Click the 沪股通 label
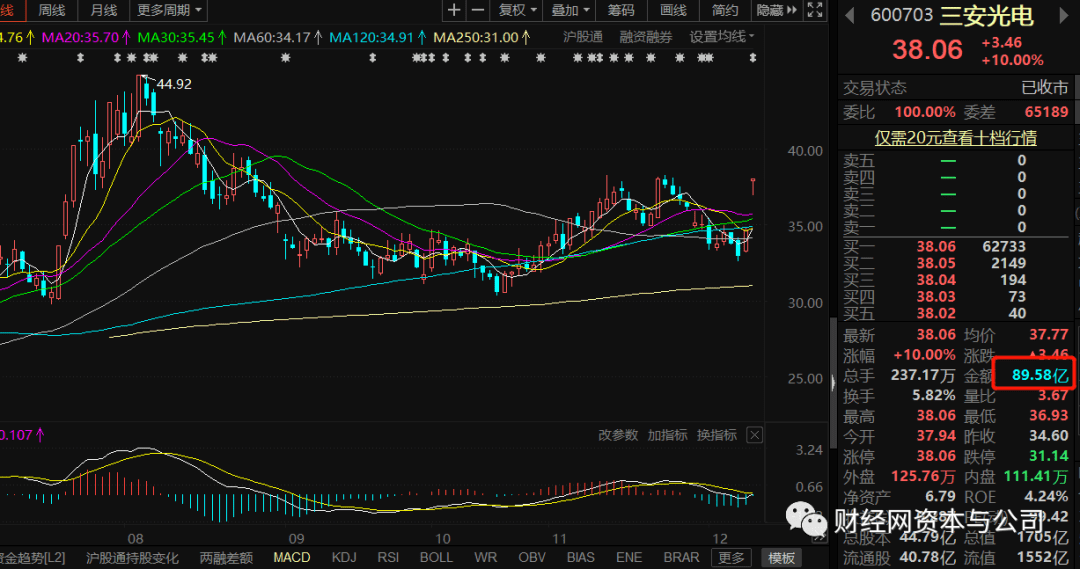This screenshot has width=1080, height=569. pyautogui.click(x=583, y=37)
